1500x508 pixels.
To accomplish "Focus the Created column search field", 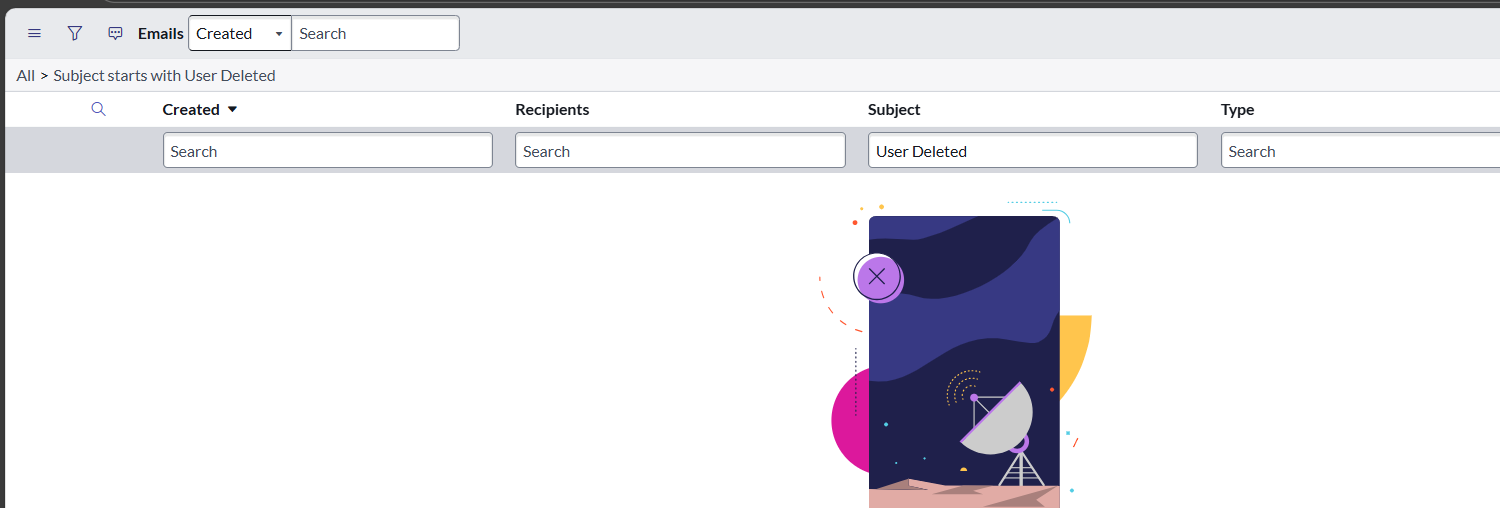I will click(327, 151).
